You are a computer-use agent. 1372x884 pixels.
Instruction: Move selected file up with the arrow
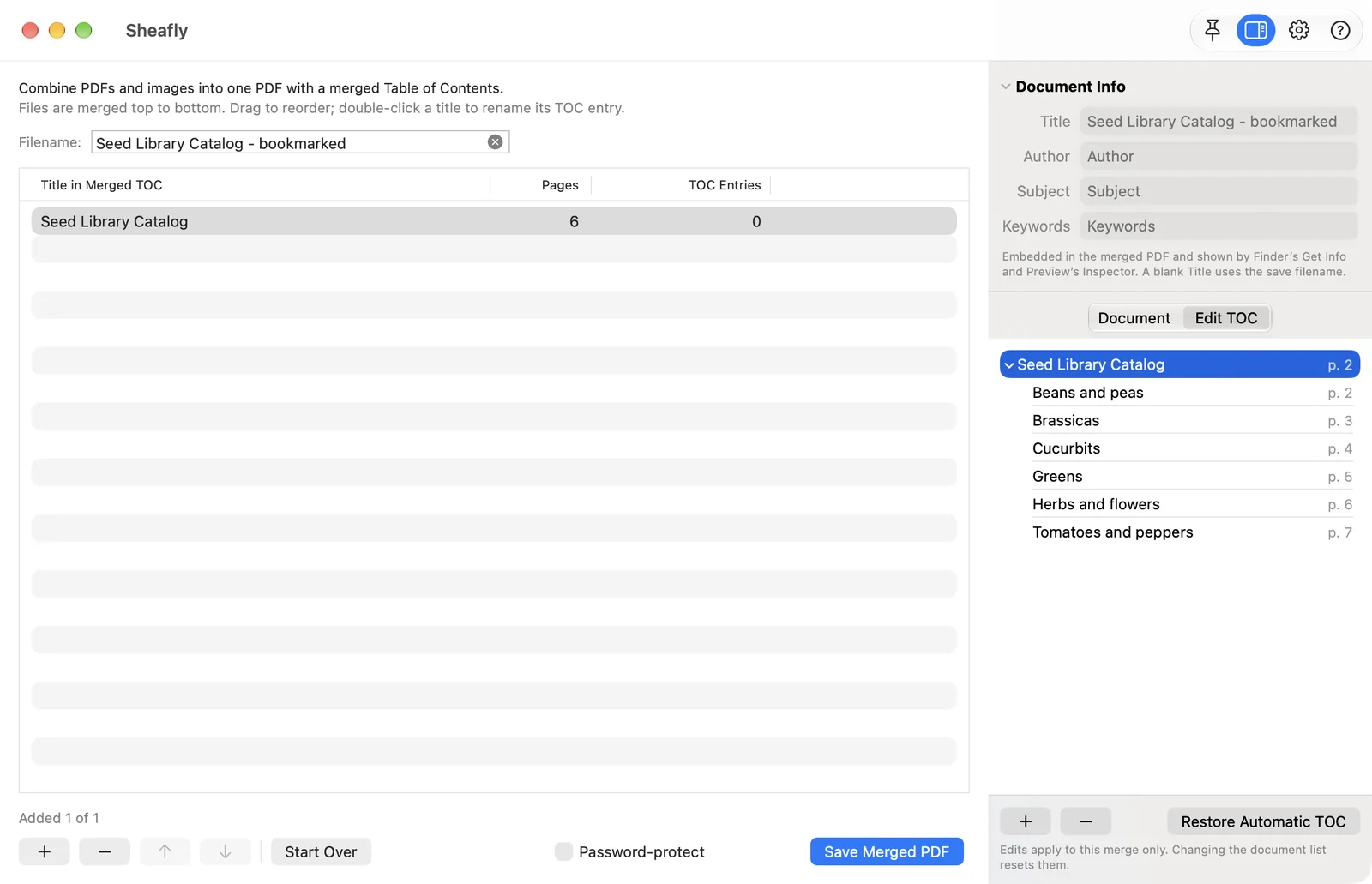(165, 851)
